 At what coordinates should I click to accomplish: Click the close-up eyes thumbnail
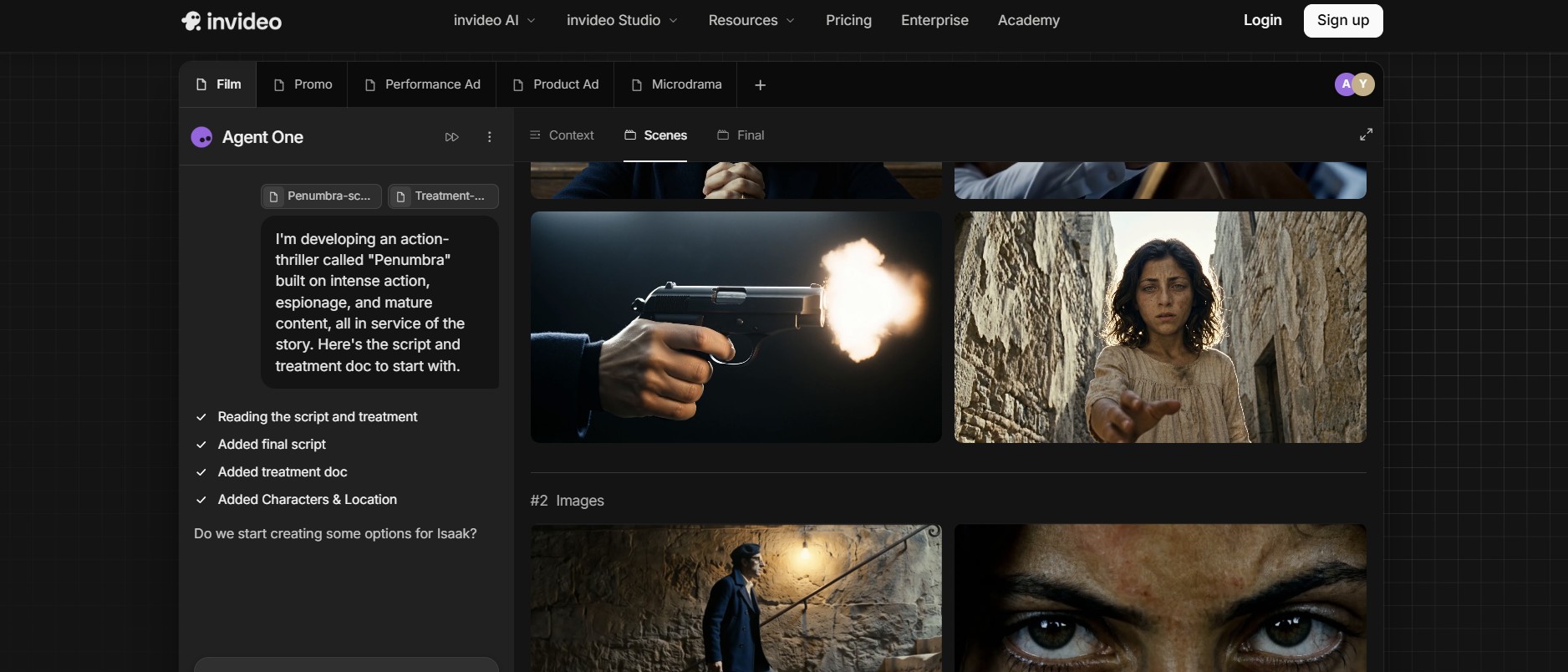point(1160,598)
